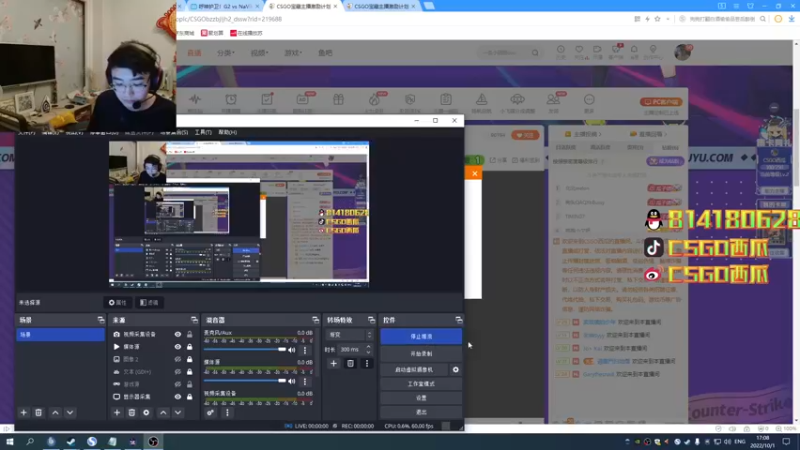
Task: Go to 直播 in Douyu navigation
Action: pyautogui.click(x=194, y=53)
